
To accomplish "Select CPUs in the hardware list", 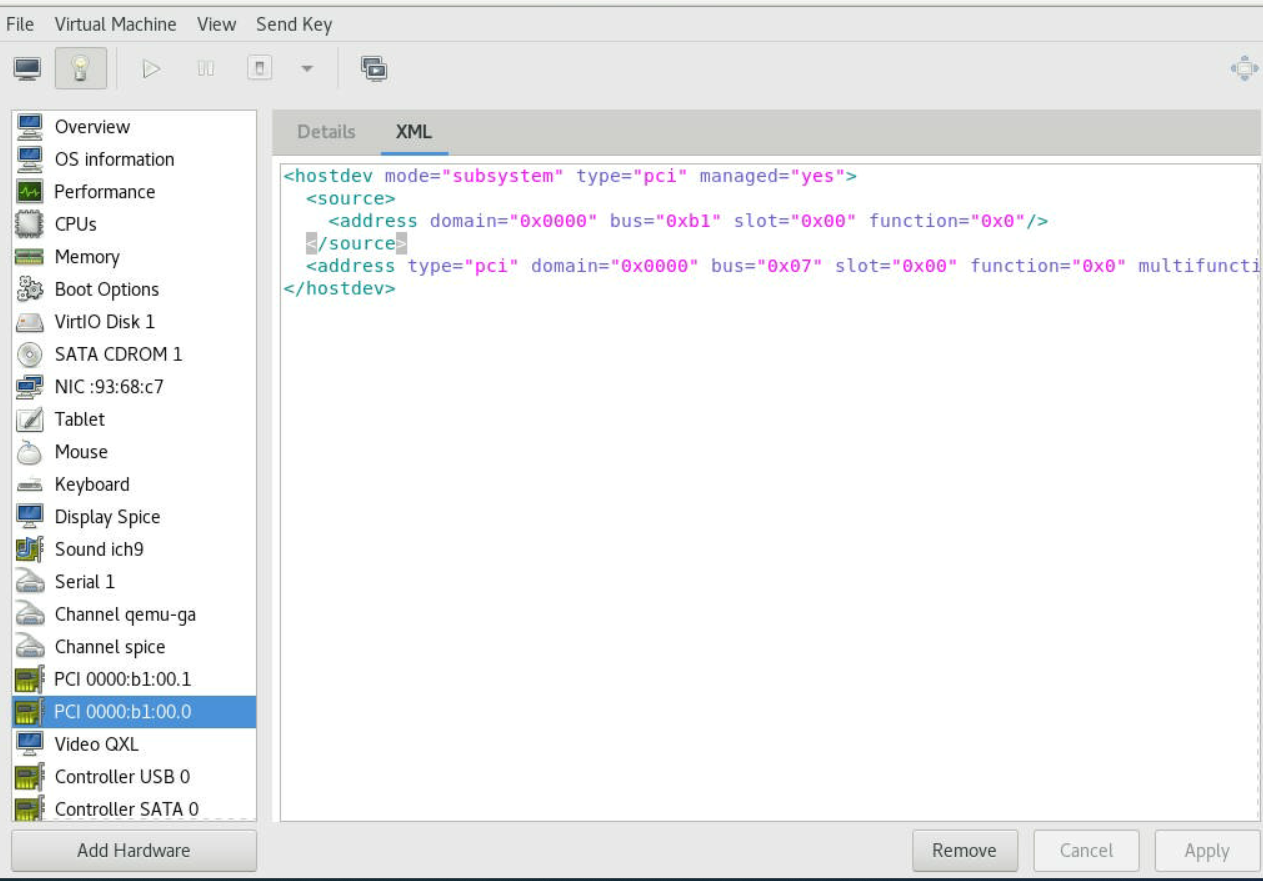I will (x=75, y=224).
